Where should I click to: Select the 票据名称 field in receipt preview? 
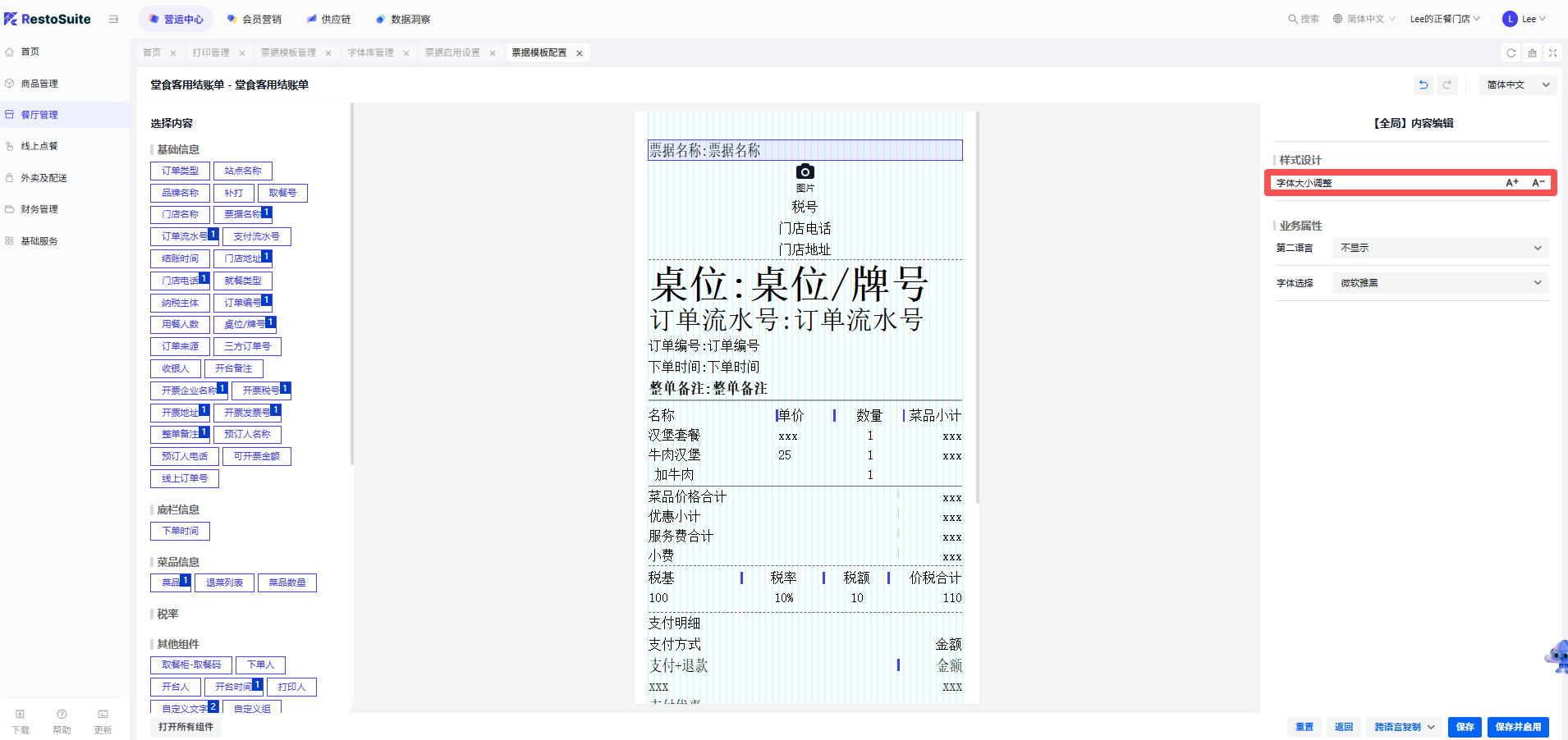click(805, 150)
